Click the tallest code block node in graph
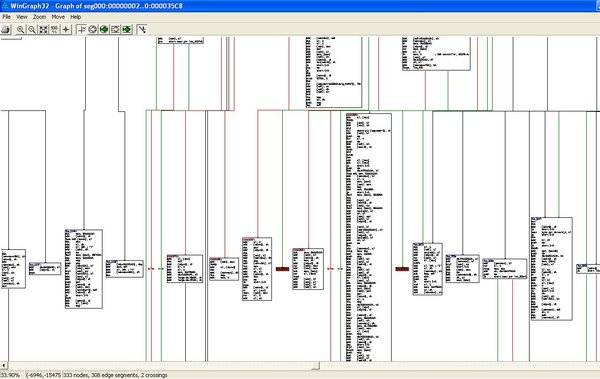600x379 pixels. pyautogui.click(x=369, y=237)
